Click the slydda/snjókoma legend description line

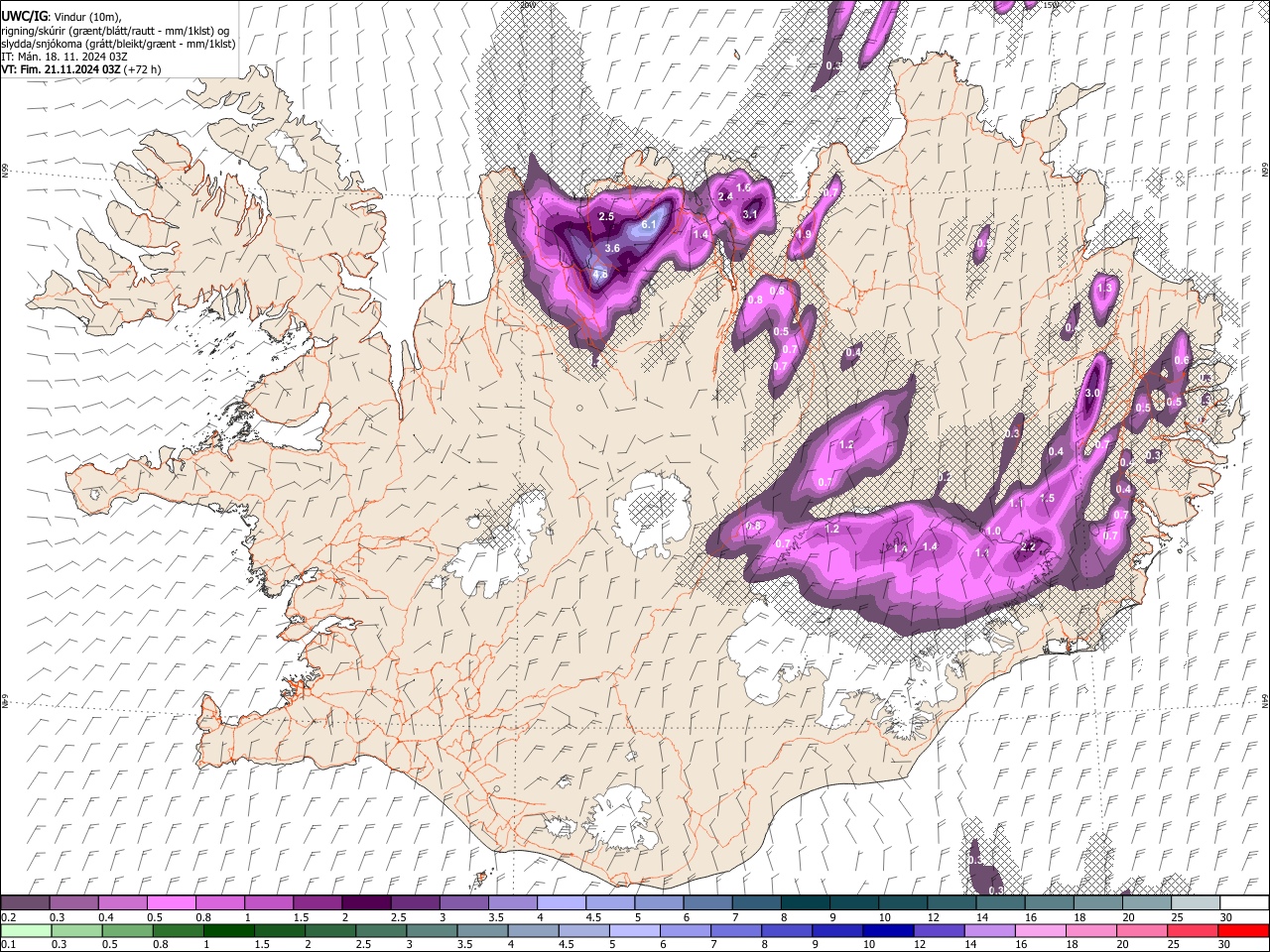(118, 44)
